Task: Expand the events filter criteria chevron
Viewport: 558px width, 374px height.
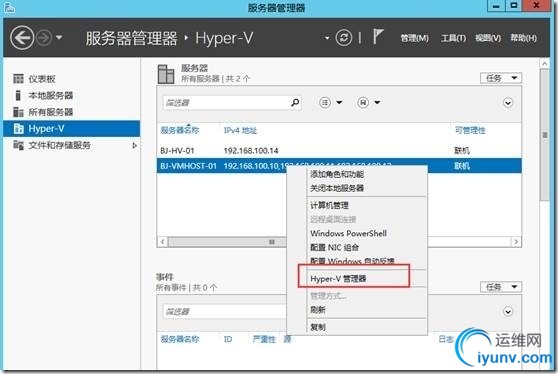Action: [508, 312]
